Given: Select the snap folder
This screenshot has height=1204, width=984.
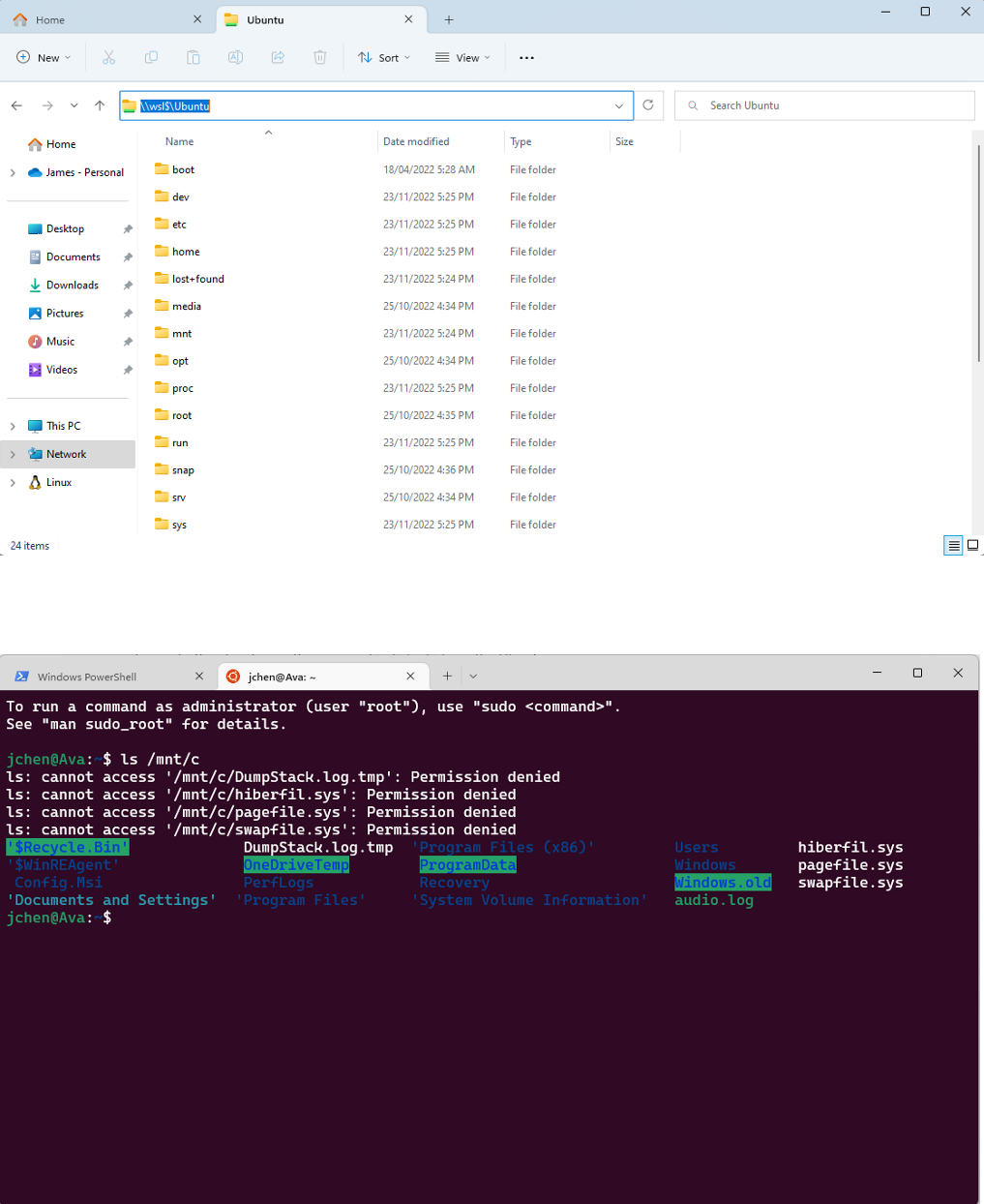Looking at the screenshot, I should [183, 470].
